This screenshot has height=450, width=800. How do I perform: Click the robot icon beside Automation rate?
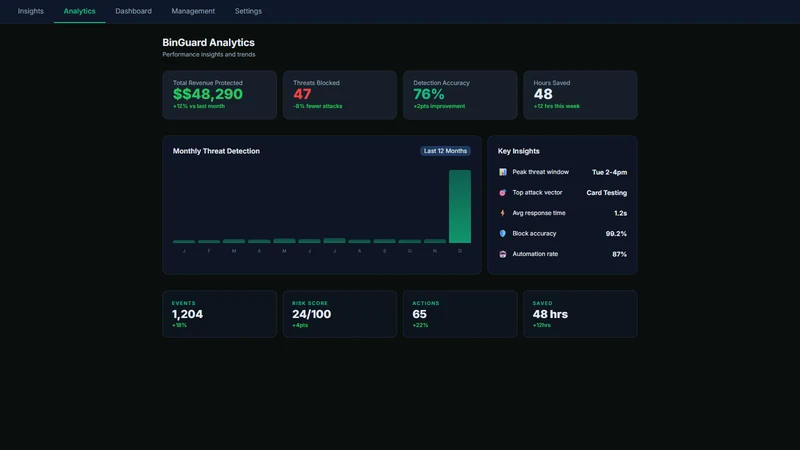[x=503, y=254]
